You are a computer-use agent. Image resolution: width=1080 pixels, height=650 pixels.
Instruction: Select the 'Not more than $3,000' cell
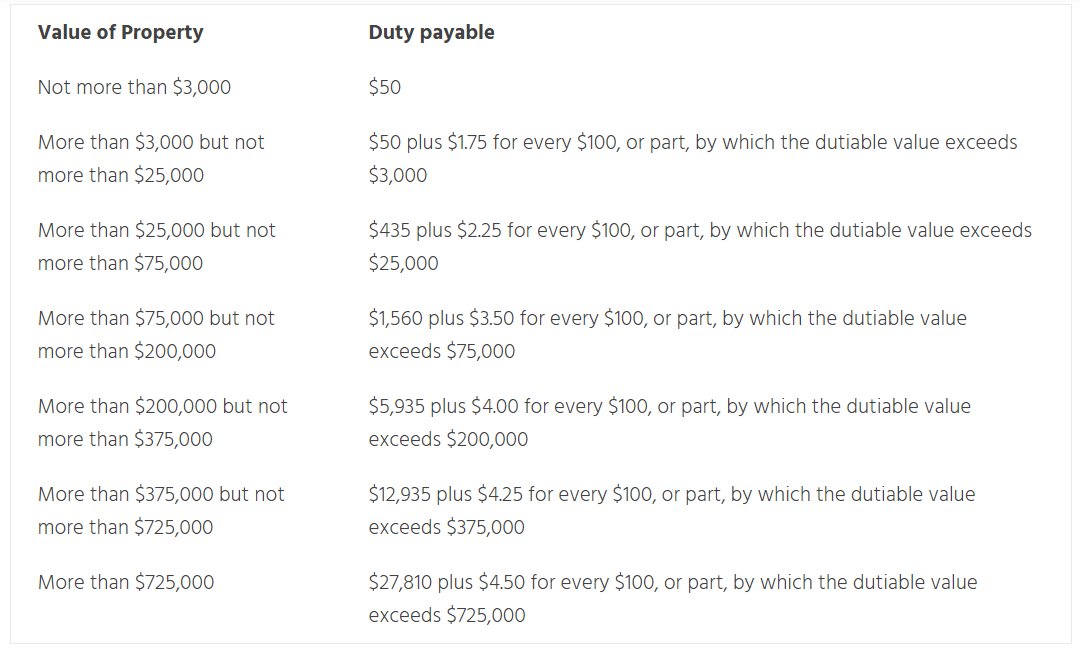click(x=134, y=87)
